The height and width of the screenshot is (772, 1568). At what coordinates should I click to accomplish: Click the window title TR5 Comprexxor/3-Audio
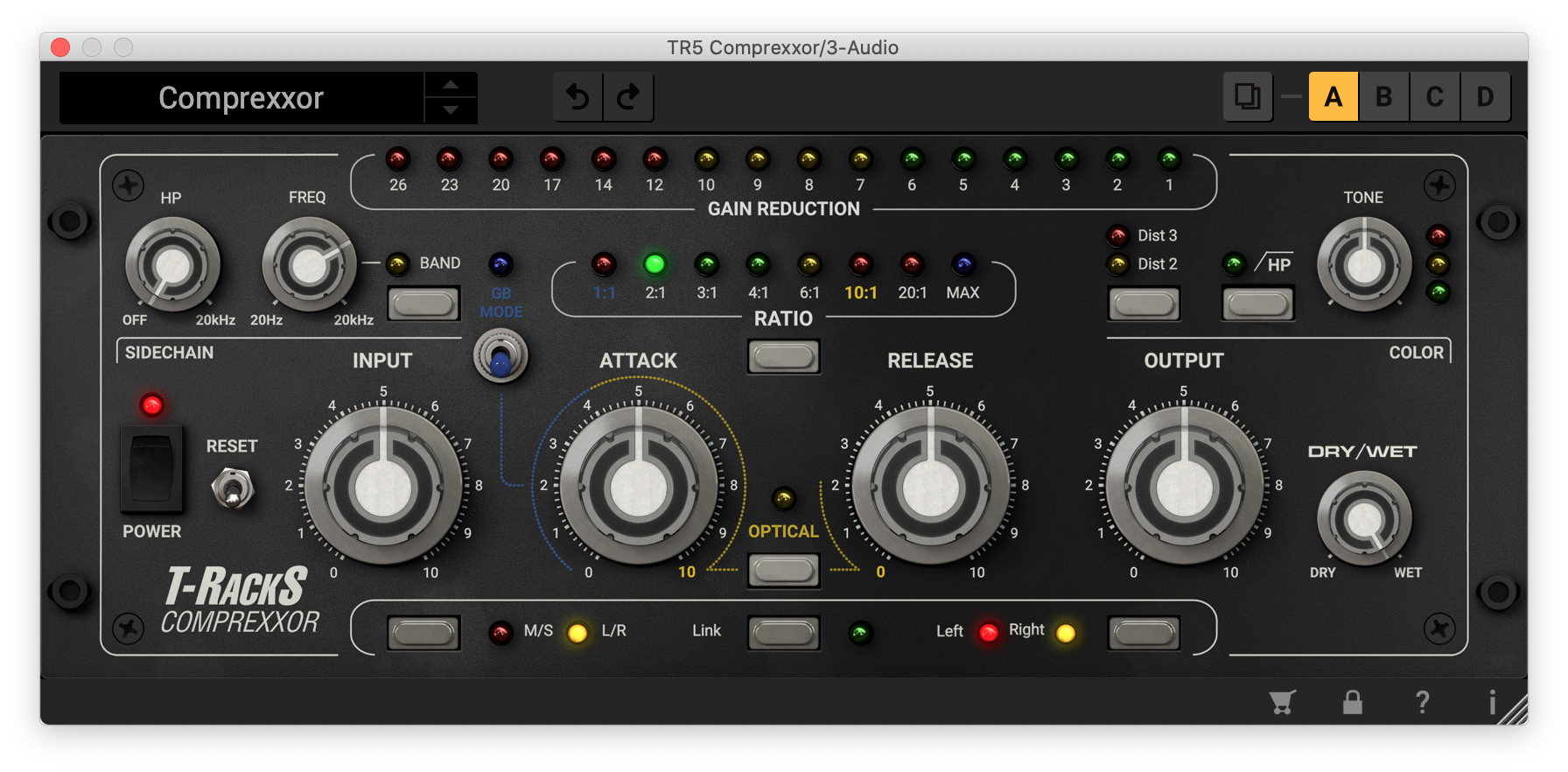tap(783, 47)
